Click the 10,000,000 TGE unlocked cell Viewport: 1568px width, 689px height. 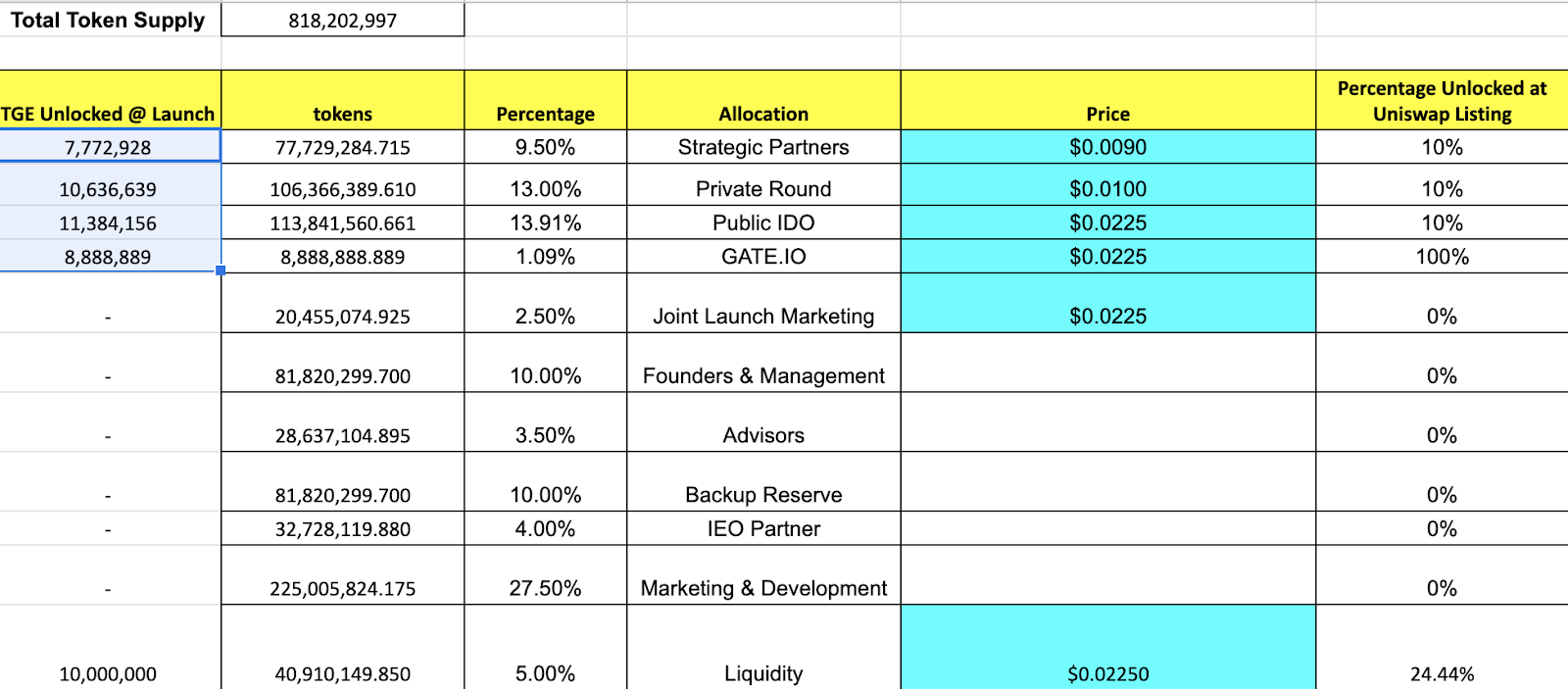point(108,673)
